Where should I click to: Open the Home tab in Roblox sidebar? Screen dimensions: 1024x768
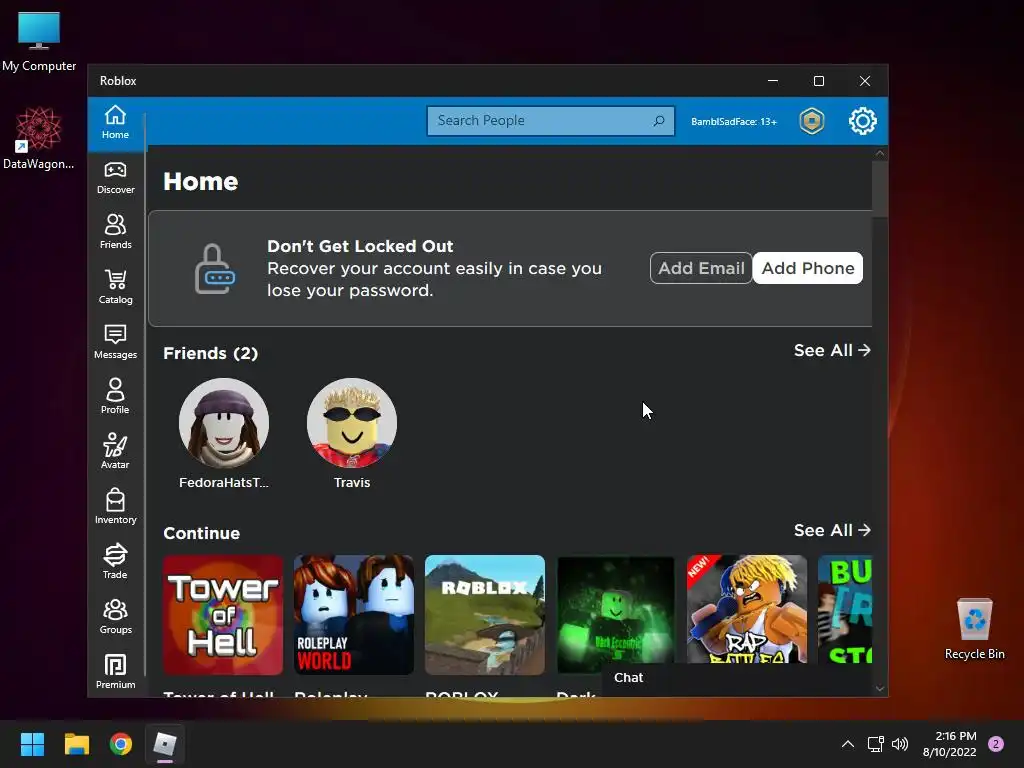[x=116, y=123]
